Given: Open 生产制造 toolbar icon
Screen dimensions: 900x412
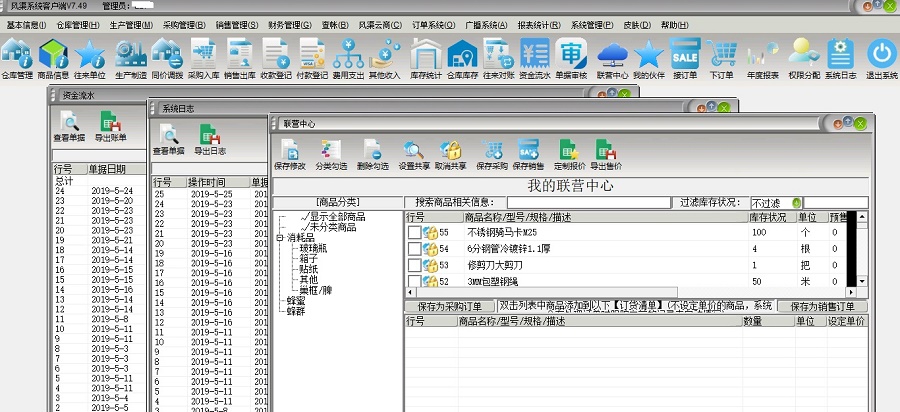Looking at the screenshot, I should (x=131, y=59).
